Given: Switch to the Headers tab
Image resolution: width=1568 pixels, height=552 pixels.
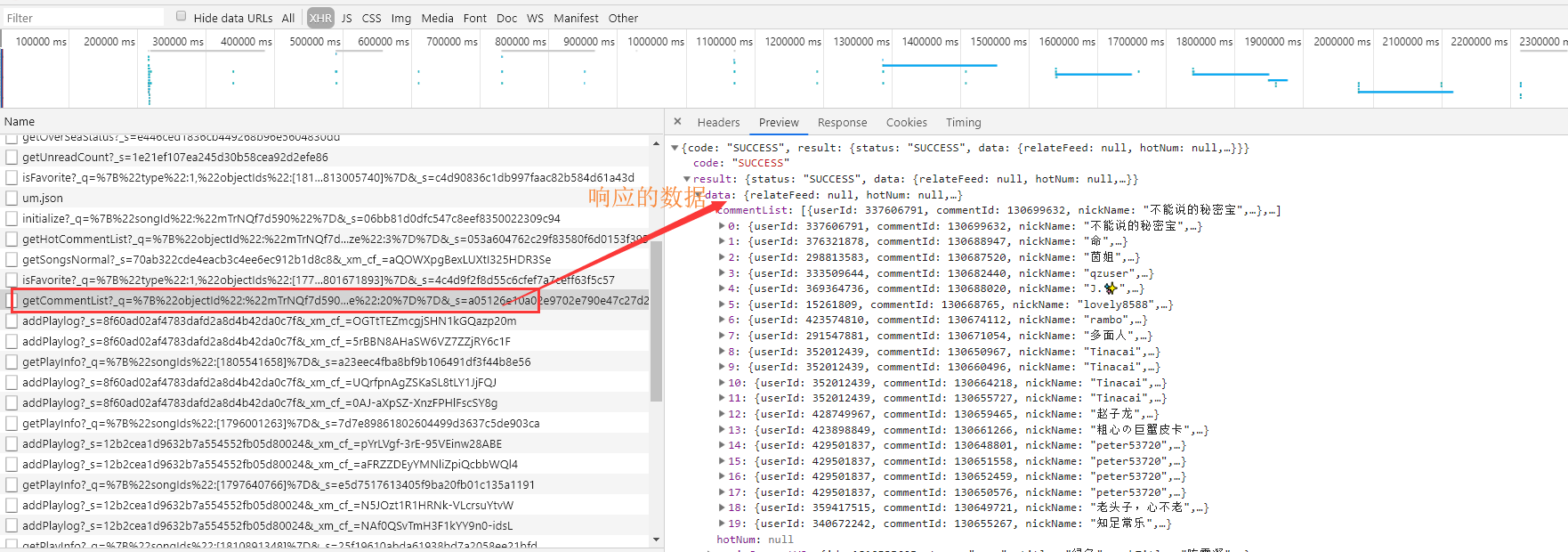Looking at the screenshot, I should (x=718, y=123).
